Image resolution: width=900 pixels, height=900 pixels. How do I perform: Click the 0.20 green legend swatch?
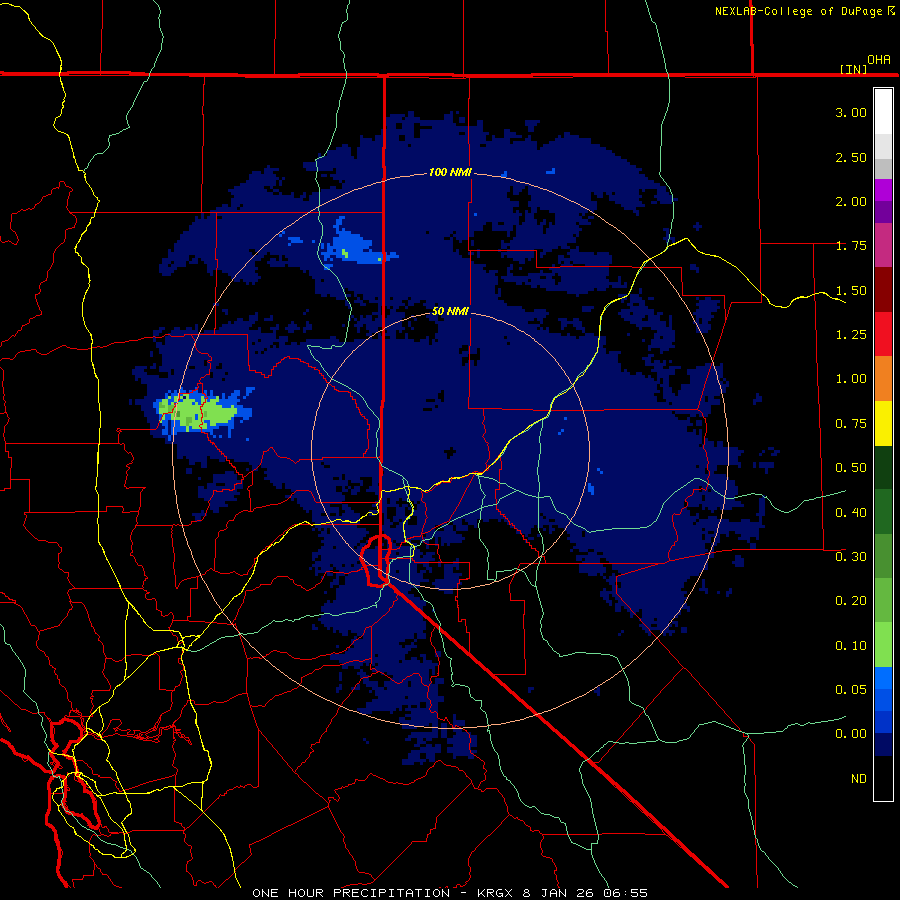coord(883,600)
